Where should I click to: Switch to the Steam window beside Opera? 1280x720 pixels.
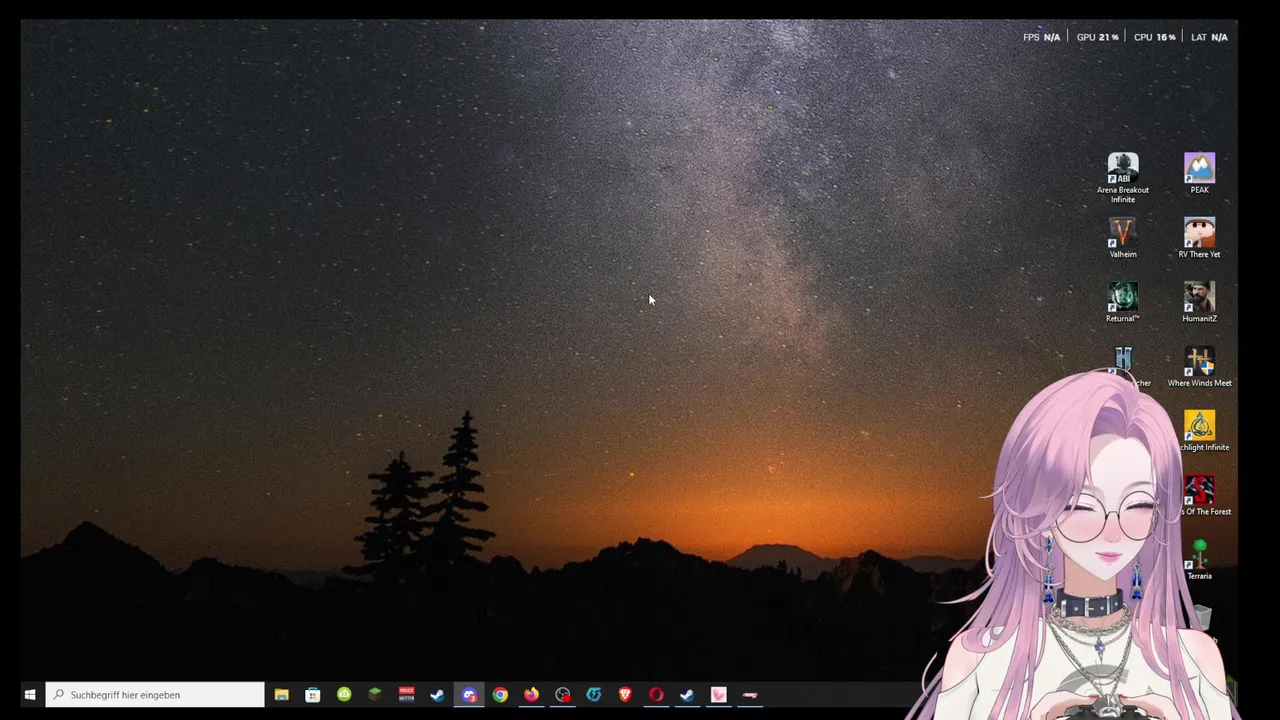(687, 694)
